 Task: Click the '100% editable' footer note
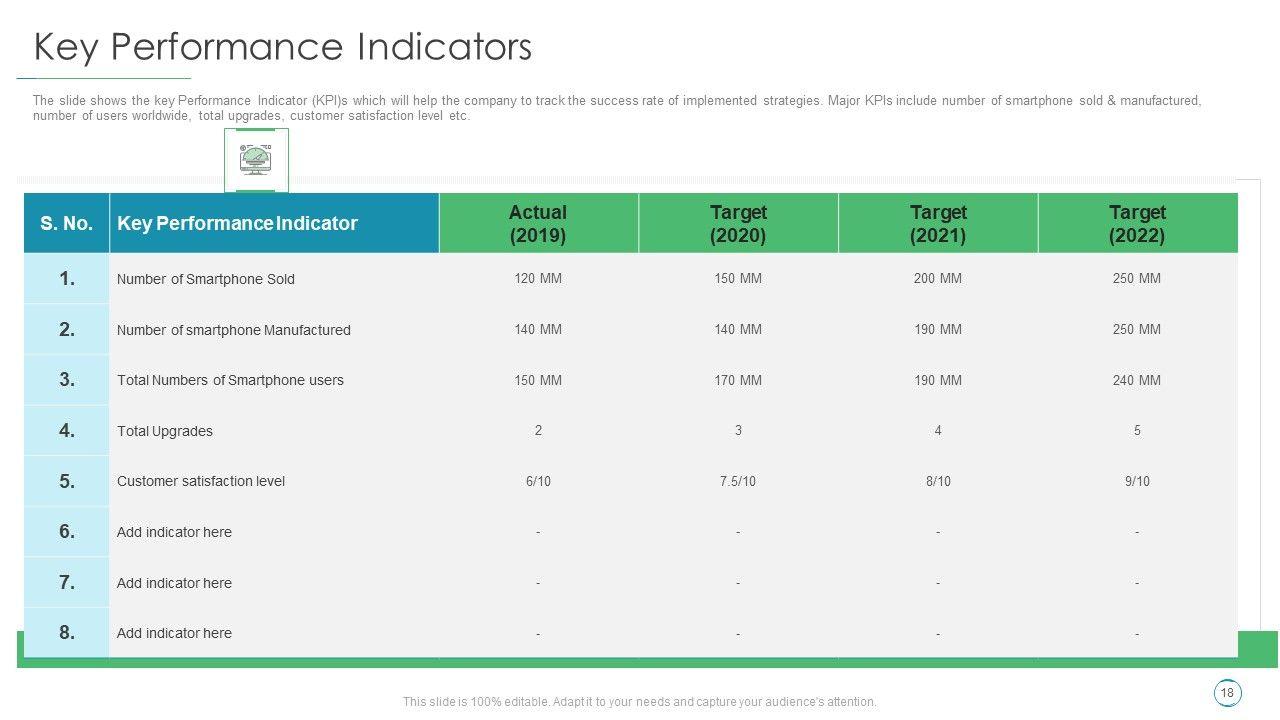(x=640, y=702)
